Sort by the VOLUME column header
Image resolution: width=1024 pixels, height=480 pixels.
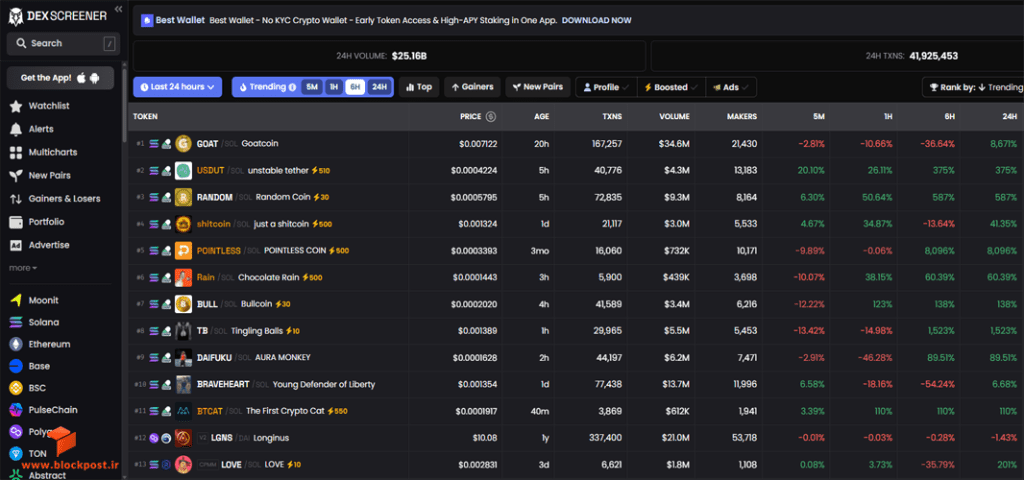pyautogui.click(x=674, y=116)
